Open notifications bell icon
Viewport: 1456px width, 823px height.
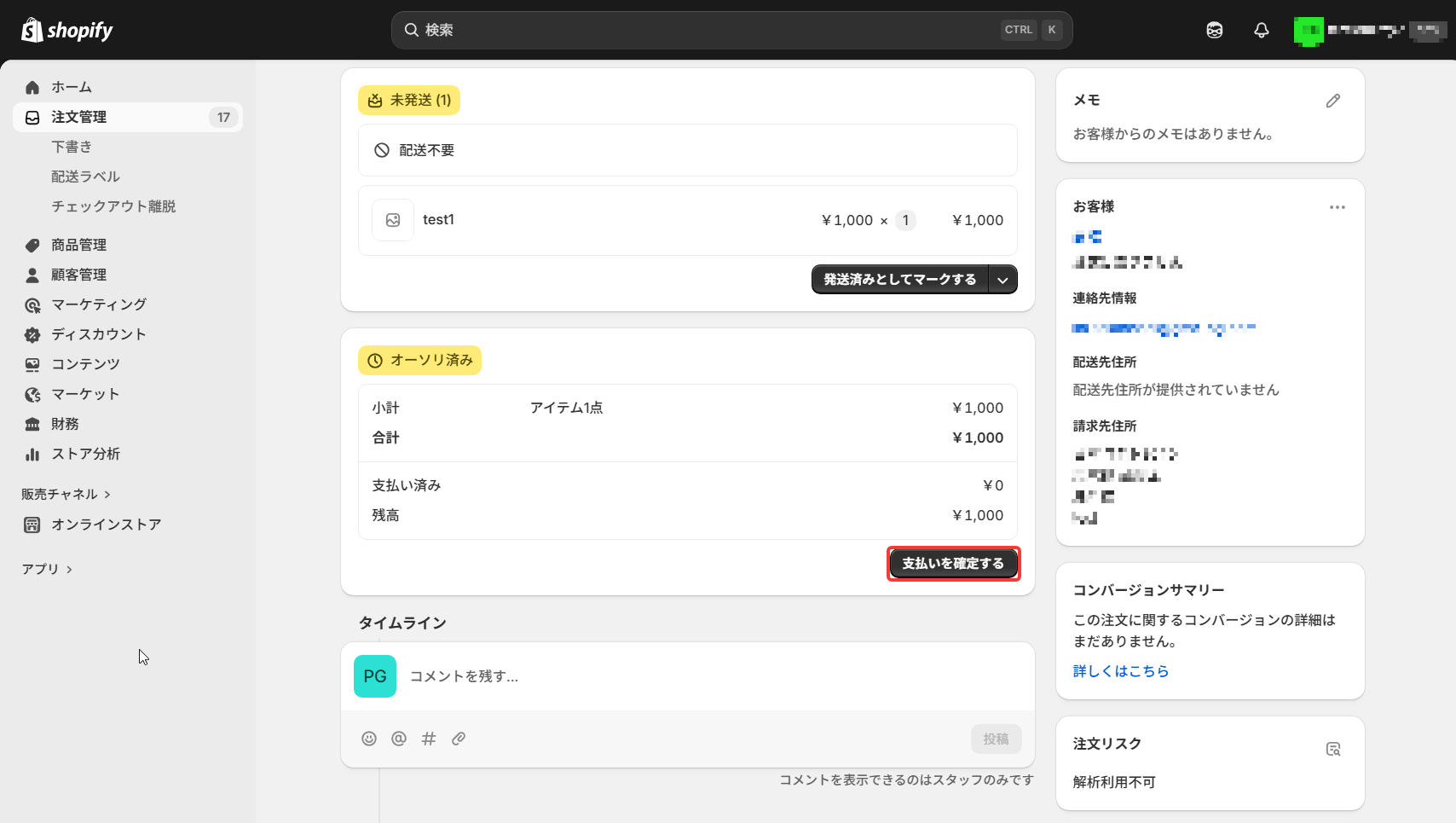[1262, 30]
